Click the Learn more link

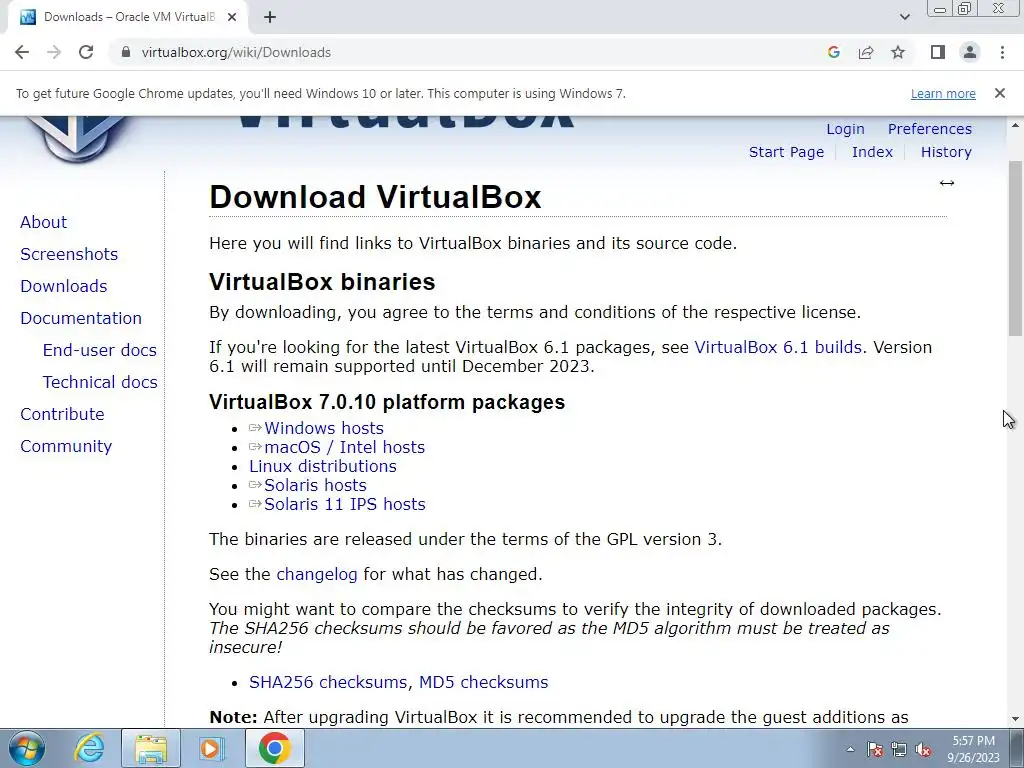click(x=943, y=93)
